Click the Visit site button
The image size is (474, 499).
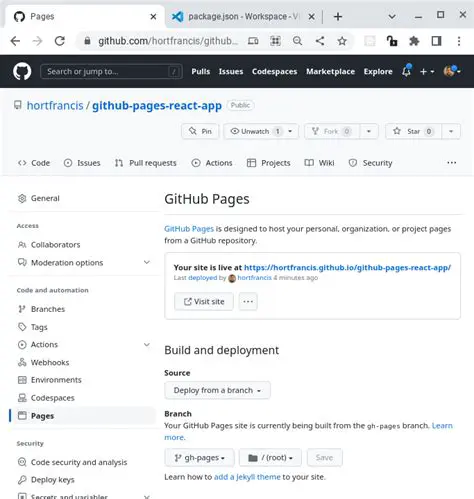coord(204,302)
